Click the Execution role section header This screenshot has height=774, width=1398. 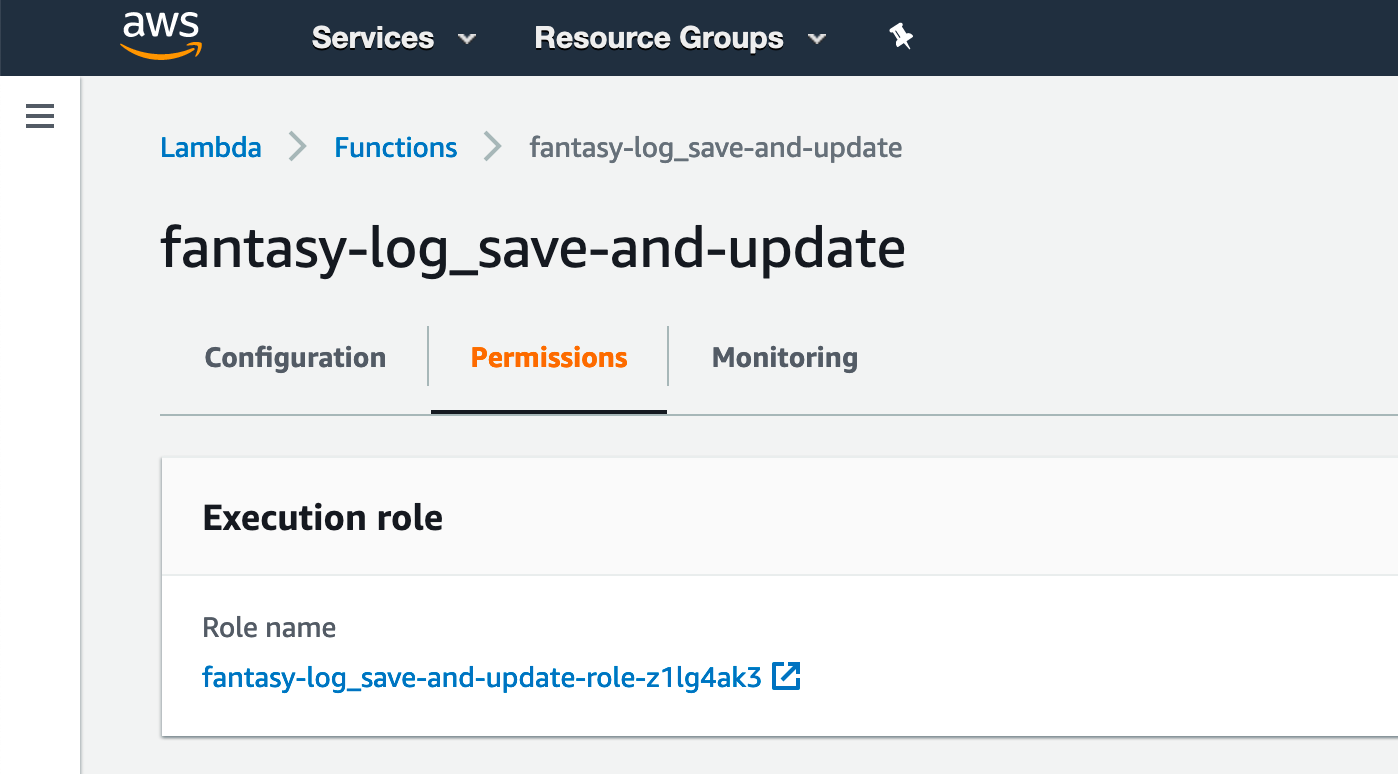pos(323,517)
